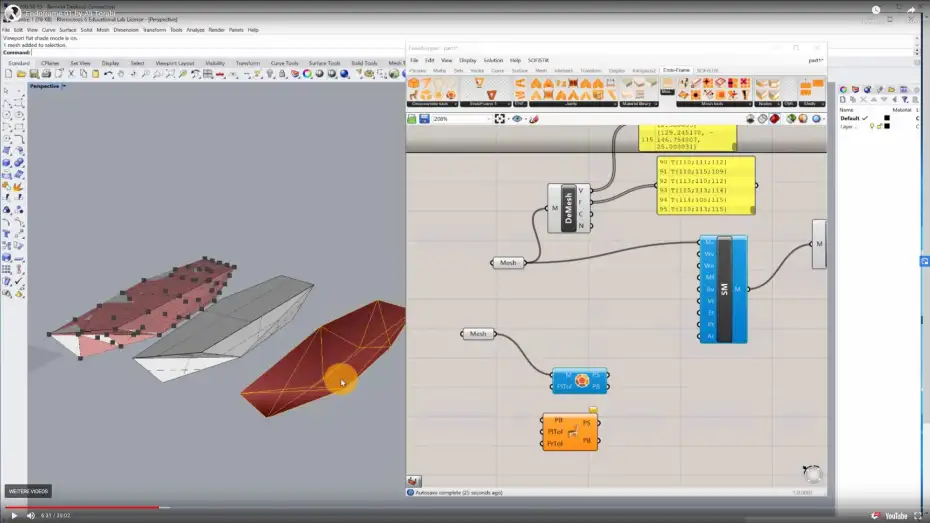Click the Grasshopper save disk icon
Image resolution: width=930 pixels, height=523 pixels.
click(425, 119)
